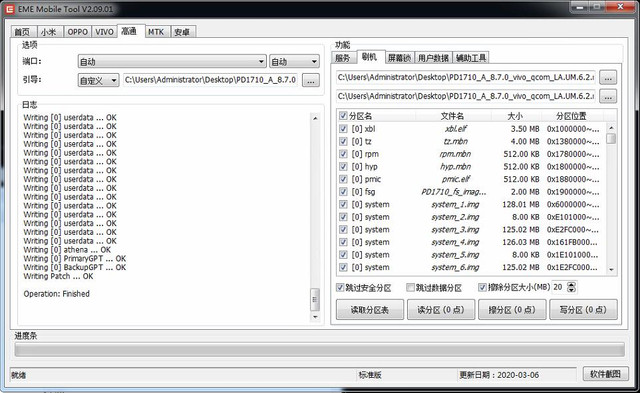This screenshot has height=393, width=640.
Task: Switch to the 用户数据 tab
Action: pos(433,58)
